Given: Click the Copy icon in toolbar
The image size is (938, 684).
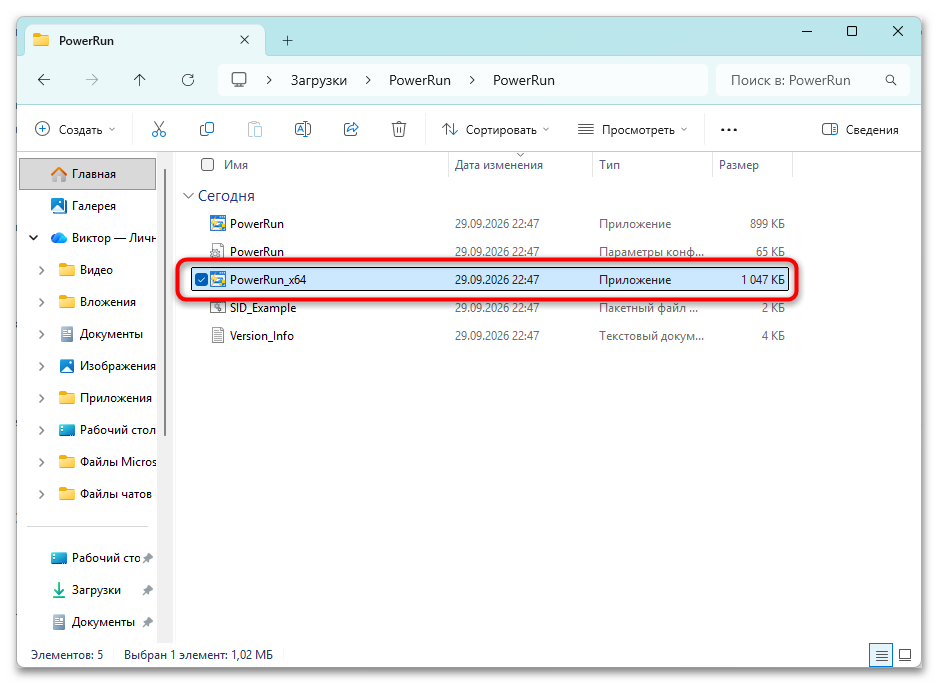Looking at the screenshot, I should [206, 129].
